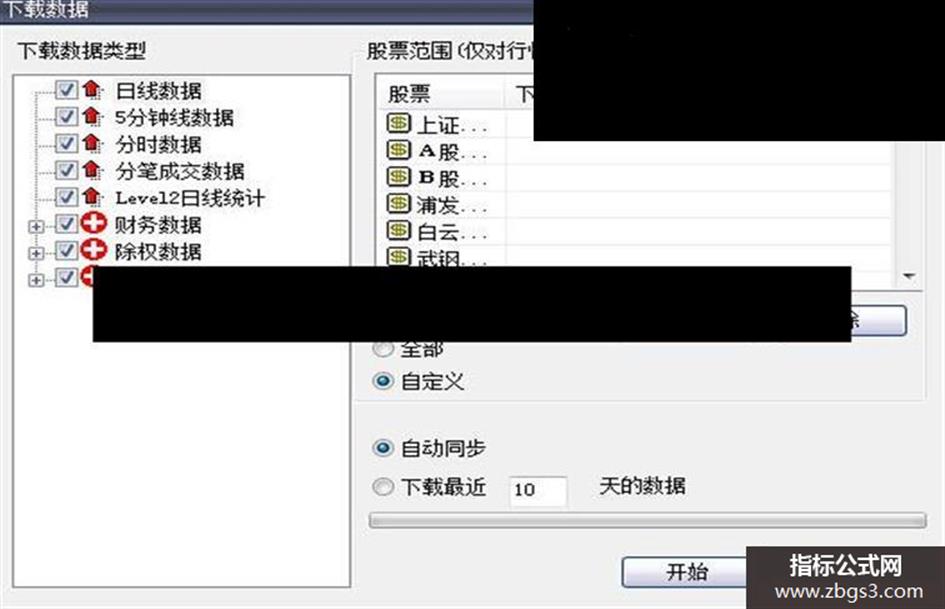Click the red arrow icon beside 日线数据
945x609 pixels.
(92, 89)
